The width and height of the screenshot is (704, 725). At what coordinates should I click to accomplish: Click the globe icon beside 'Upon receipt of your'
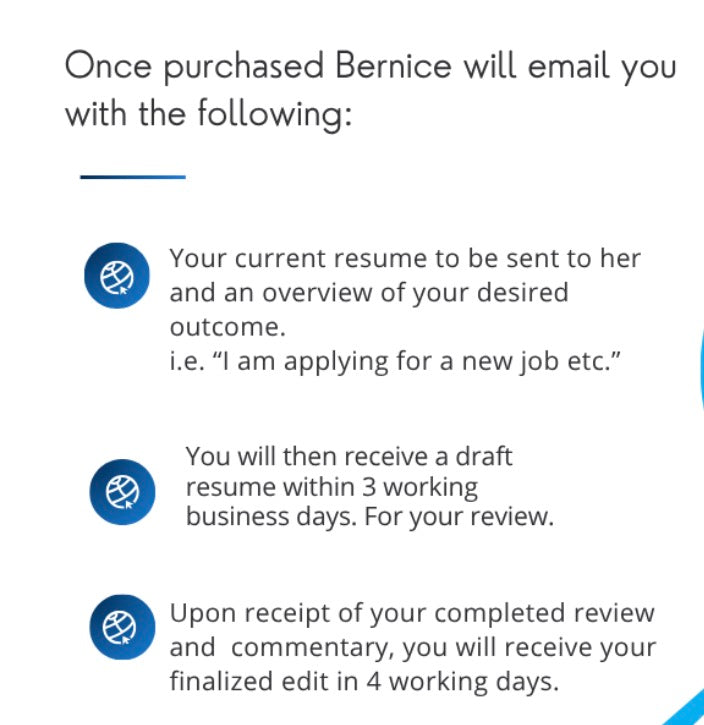click(x=122, y=628)
